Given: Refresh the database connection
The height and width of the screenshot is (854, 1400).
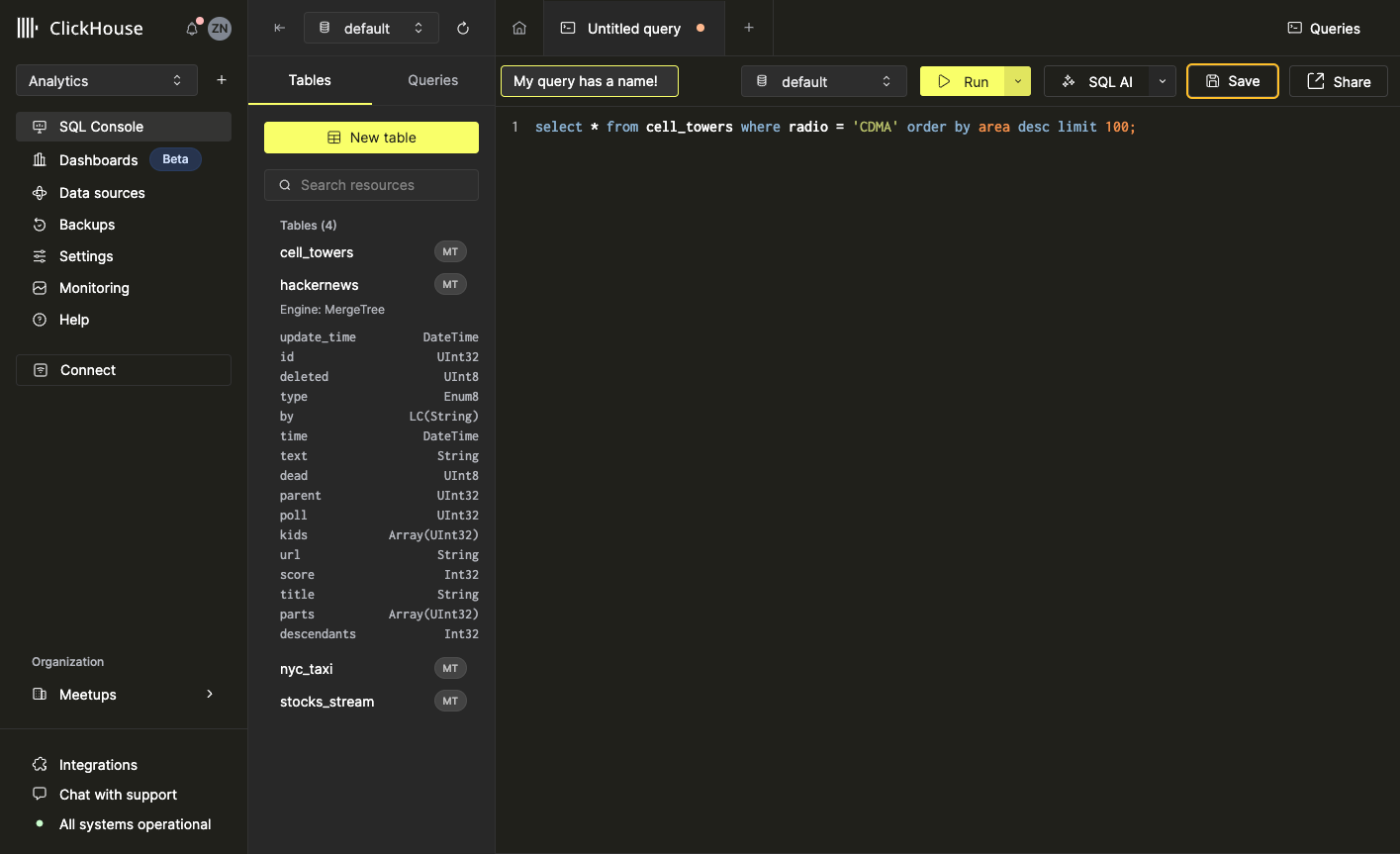Looking at the screenshot, I should [x=462, y=28].
